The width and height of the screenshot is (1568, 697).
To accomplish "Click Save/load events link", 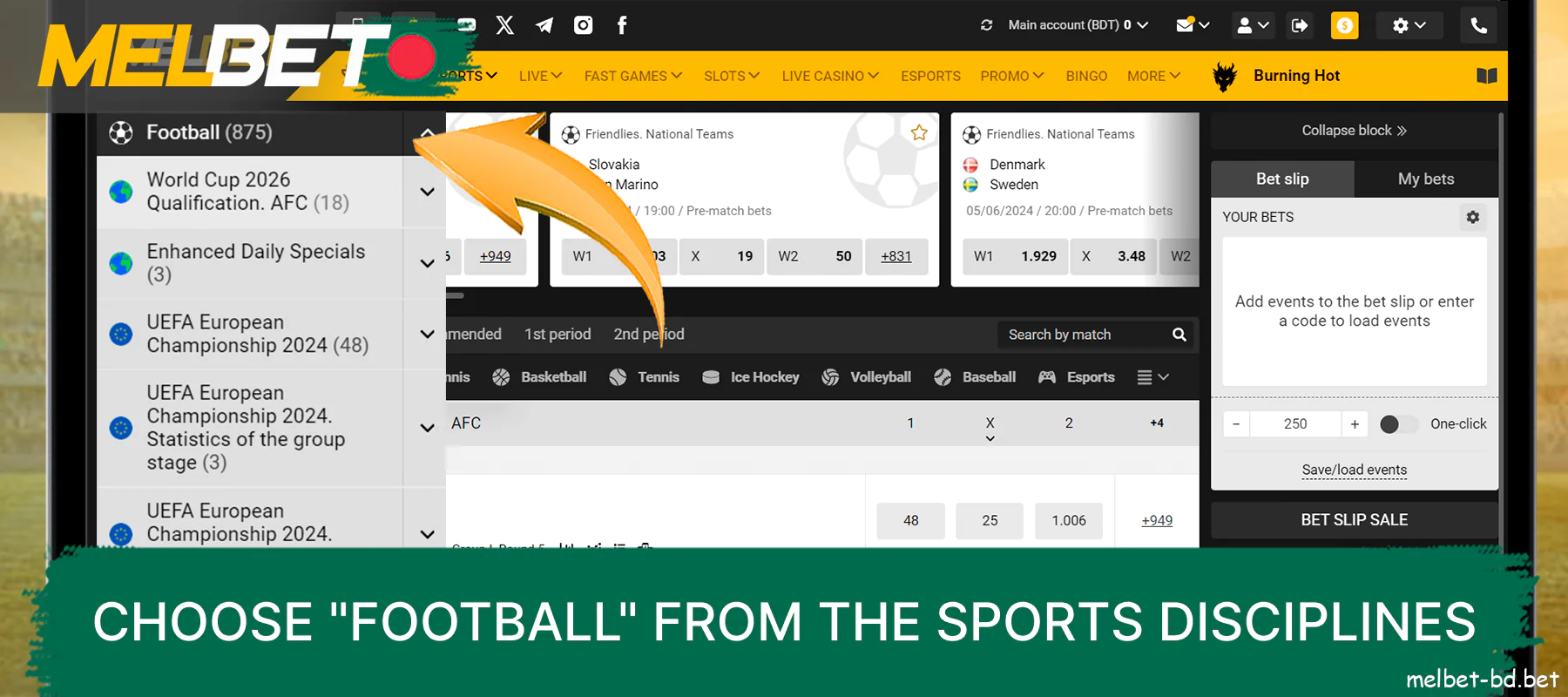I will tap(1355, 470).
